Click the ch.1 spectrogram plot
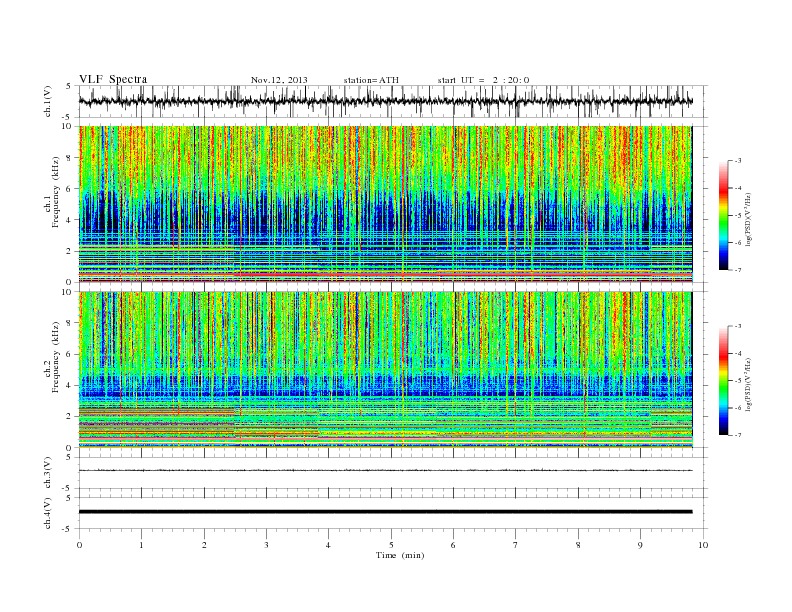Screen dimensions: 792x612 [385, 204]
